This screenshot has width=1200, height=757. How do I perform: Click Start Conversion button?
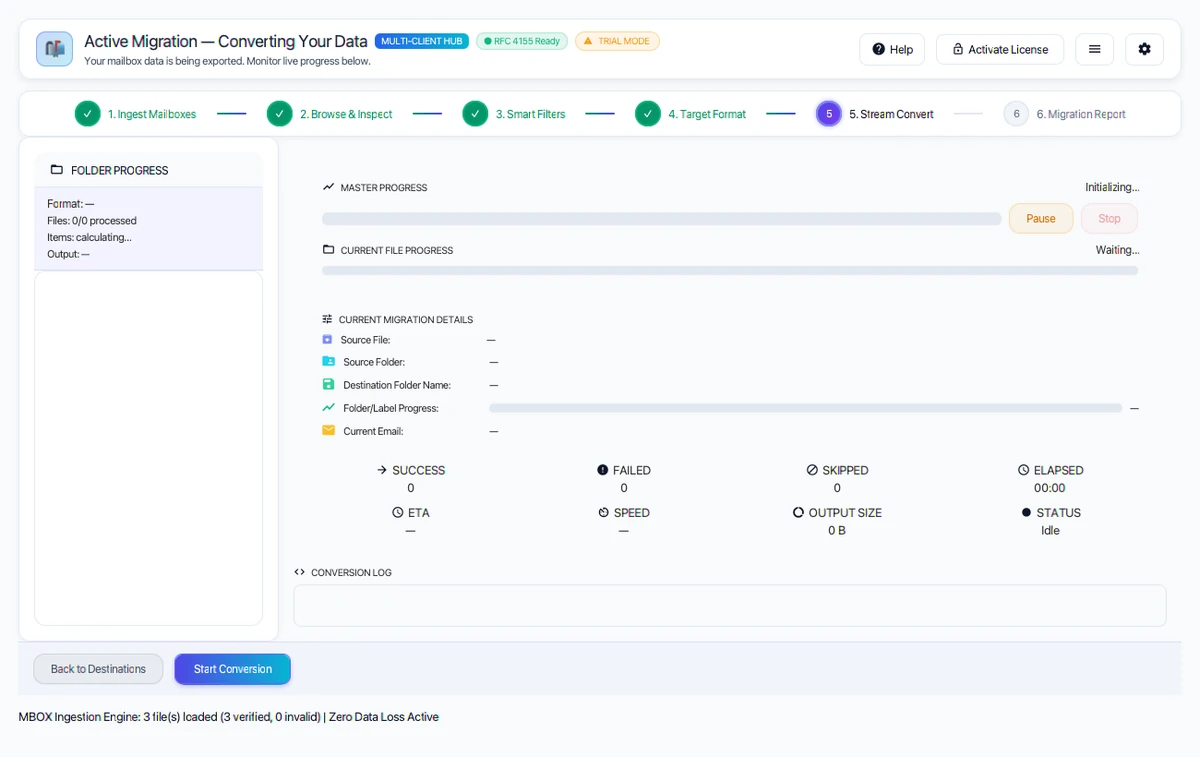[232, 669]
